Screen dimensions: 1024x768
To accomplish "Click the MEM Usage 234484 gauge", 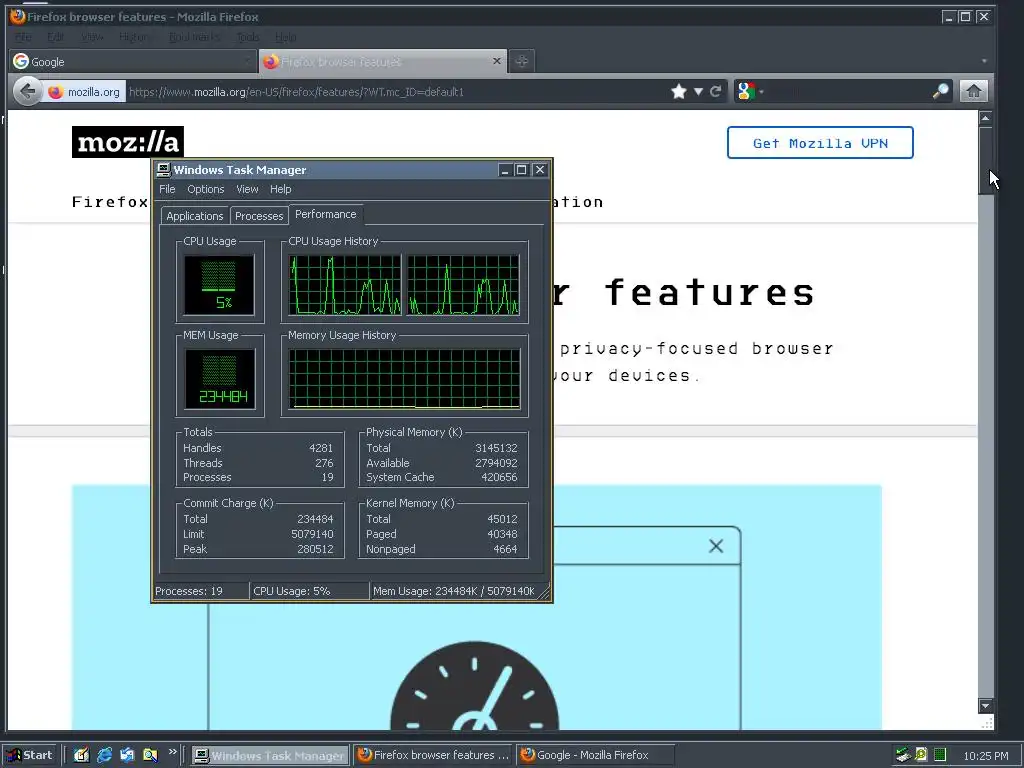I will click(x=219, y=379).
